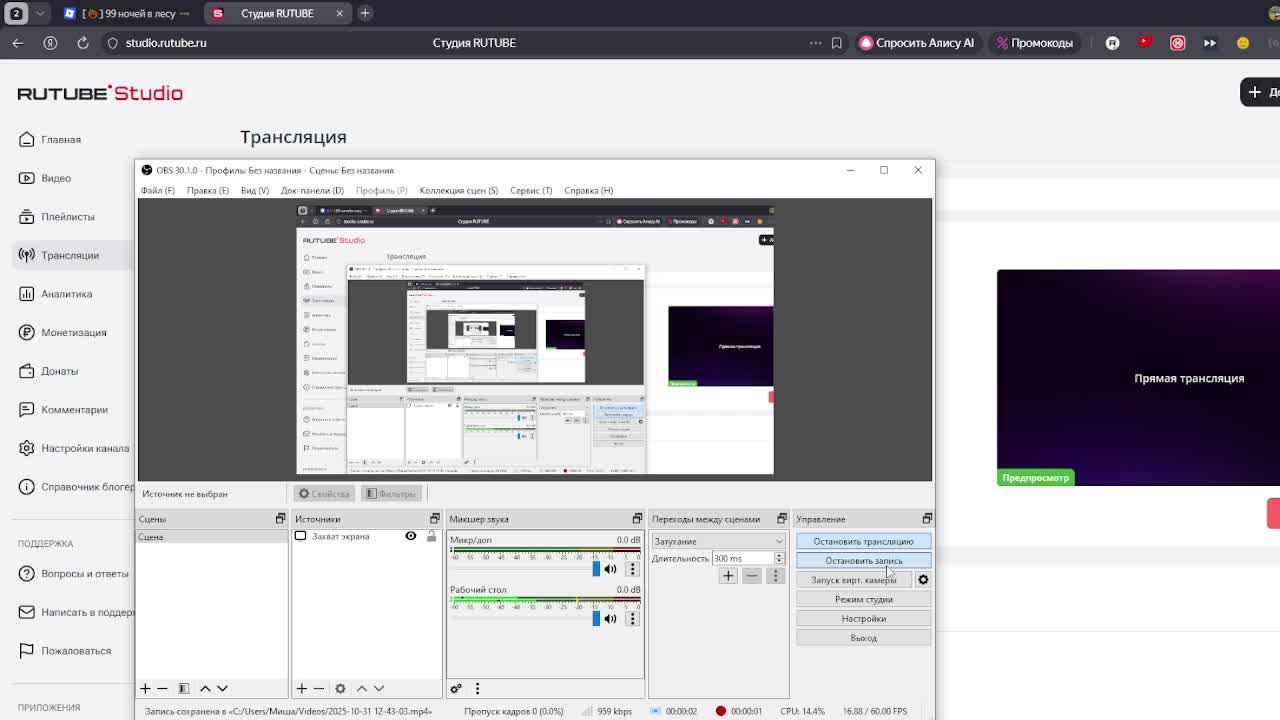The image size is (1280, 720).
Task: Click the Длительность 300 ms input field
Action: point(743,559)
